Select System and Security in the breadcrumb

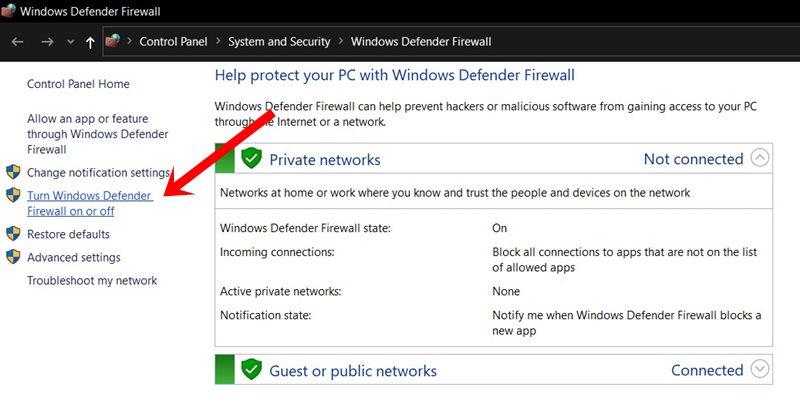click(x=280, y=42)
